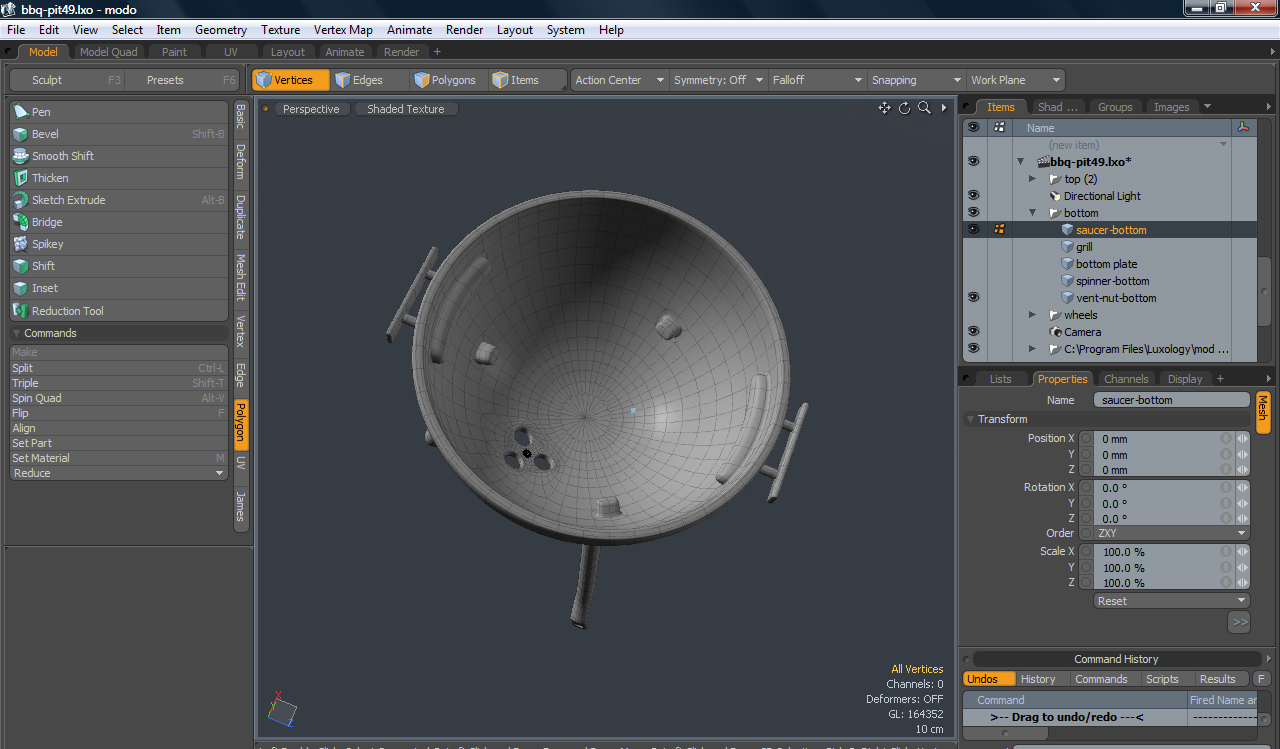
Task: Expand the top (2) group
Action: [1033, 179]
